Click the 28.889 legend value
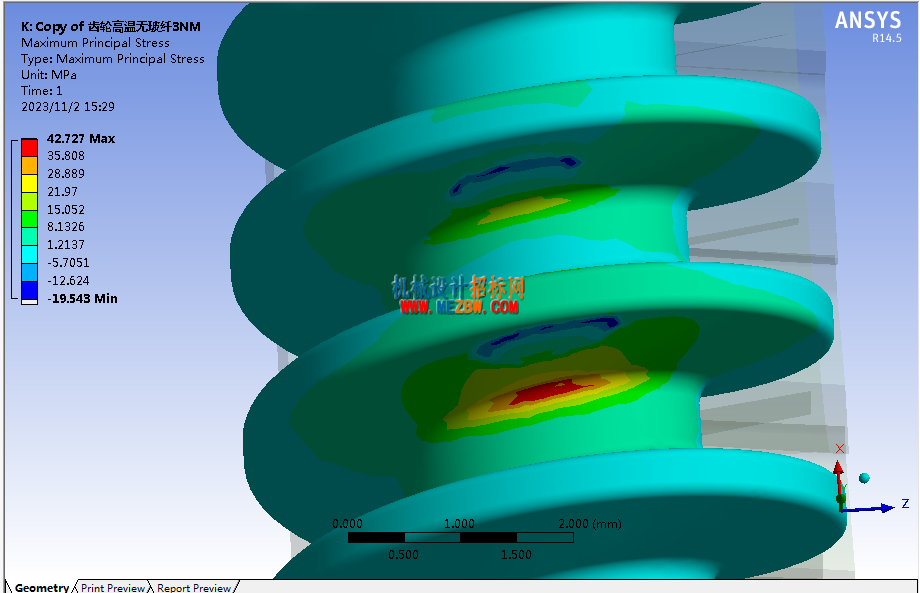The width and height of the screenshot is (920, 593). pyautogui.click(x=66, y=174)
